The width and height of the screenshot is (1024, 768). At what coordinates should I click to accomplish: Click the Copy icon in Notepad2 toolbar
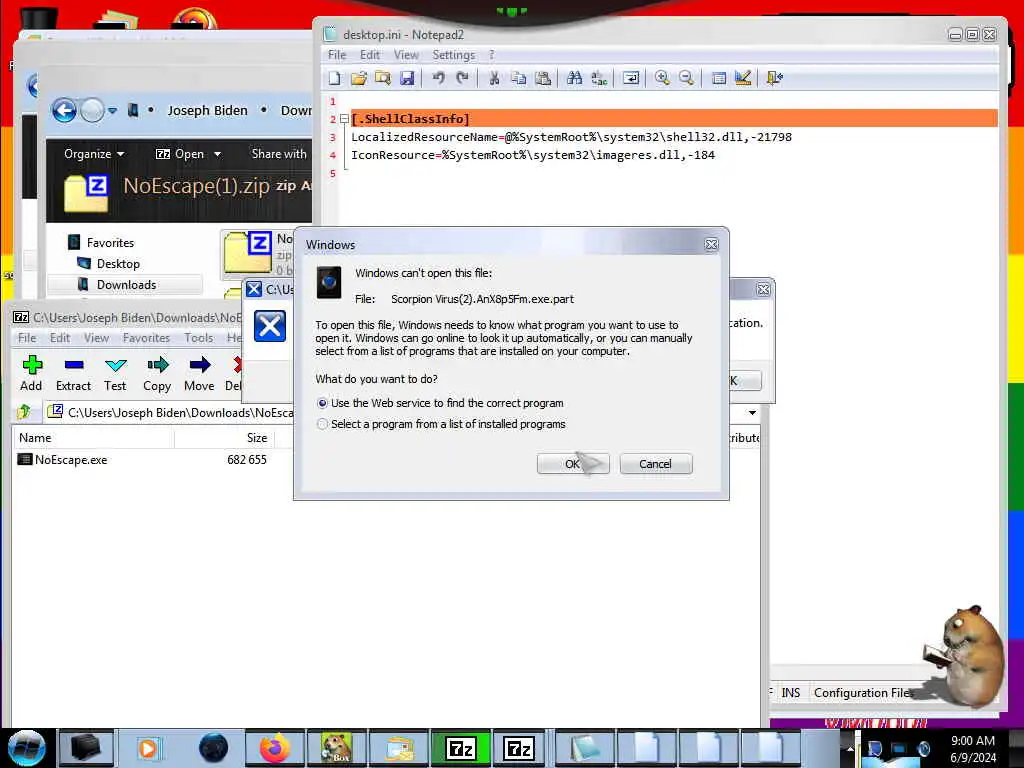(x=519, y=78)
